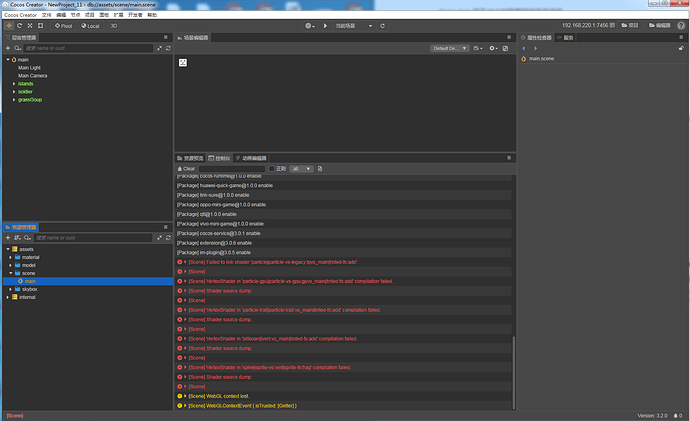Expand the internal database
The width and height of the screenshot is (690, 421).
(x=8, y=297)
